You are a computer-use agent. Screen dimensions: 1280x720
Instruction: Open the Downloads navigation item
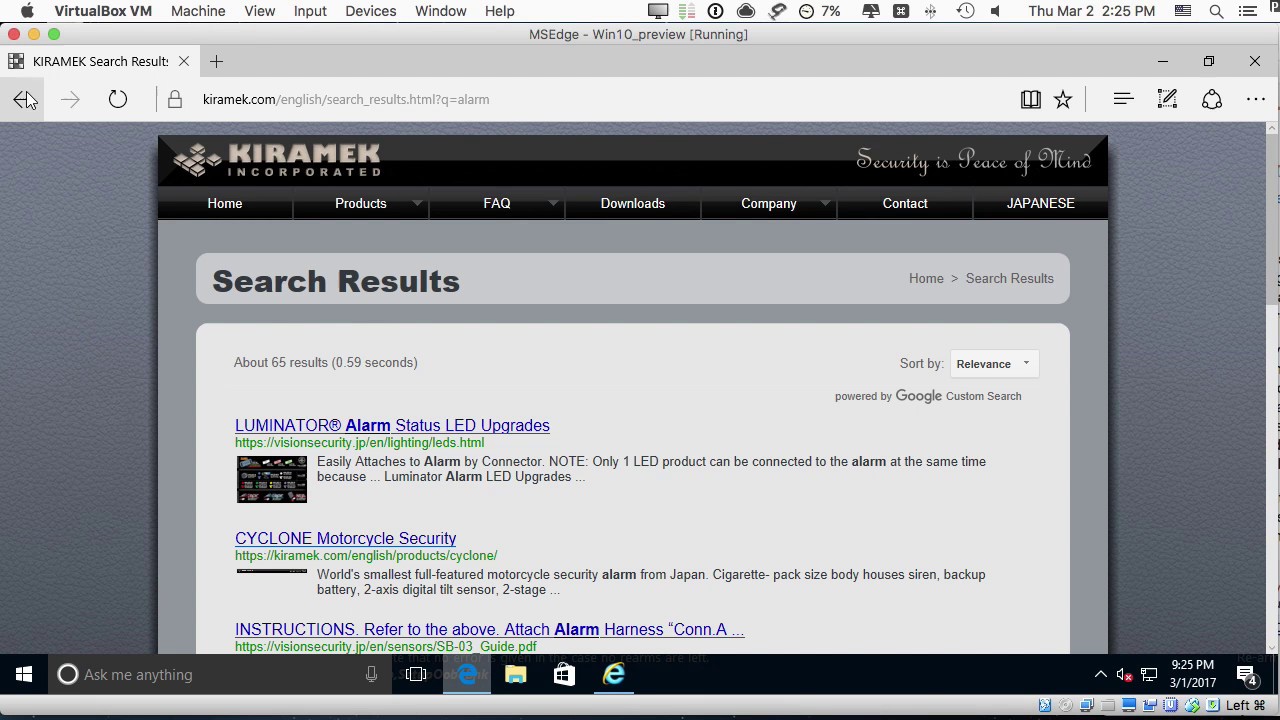pos(633,203)
